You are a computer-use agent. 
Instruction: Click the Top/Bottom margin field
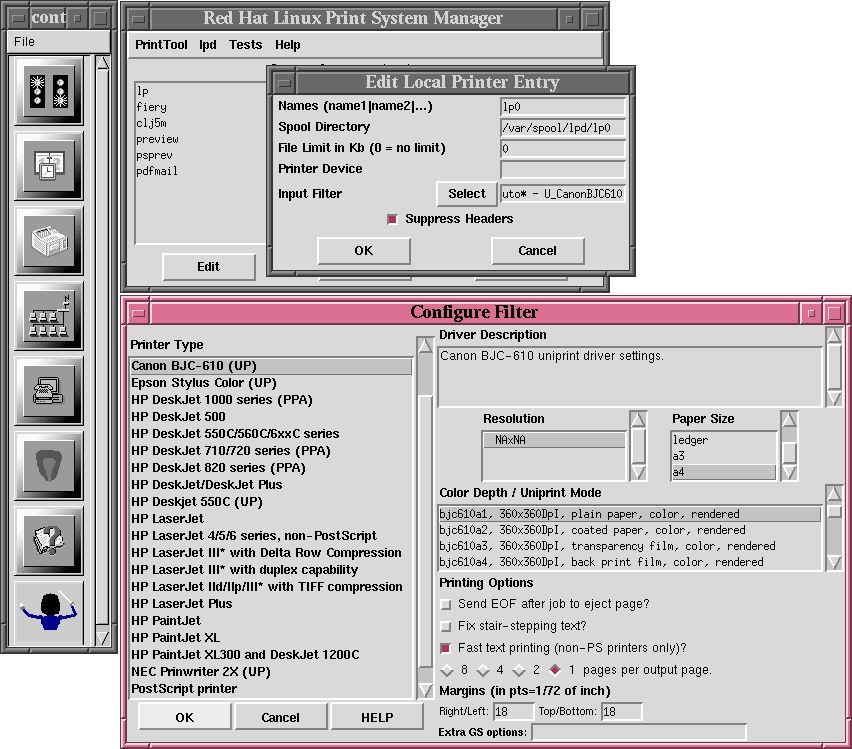pyautogui.click(x=622, y=711)
